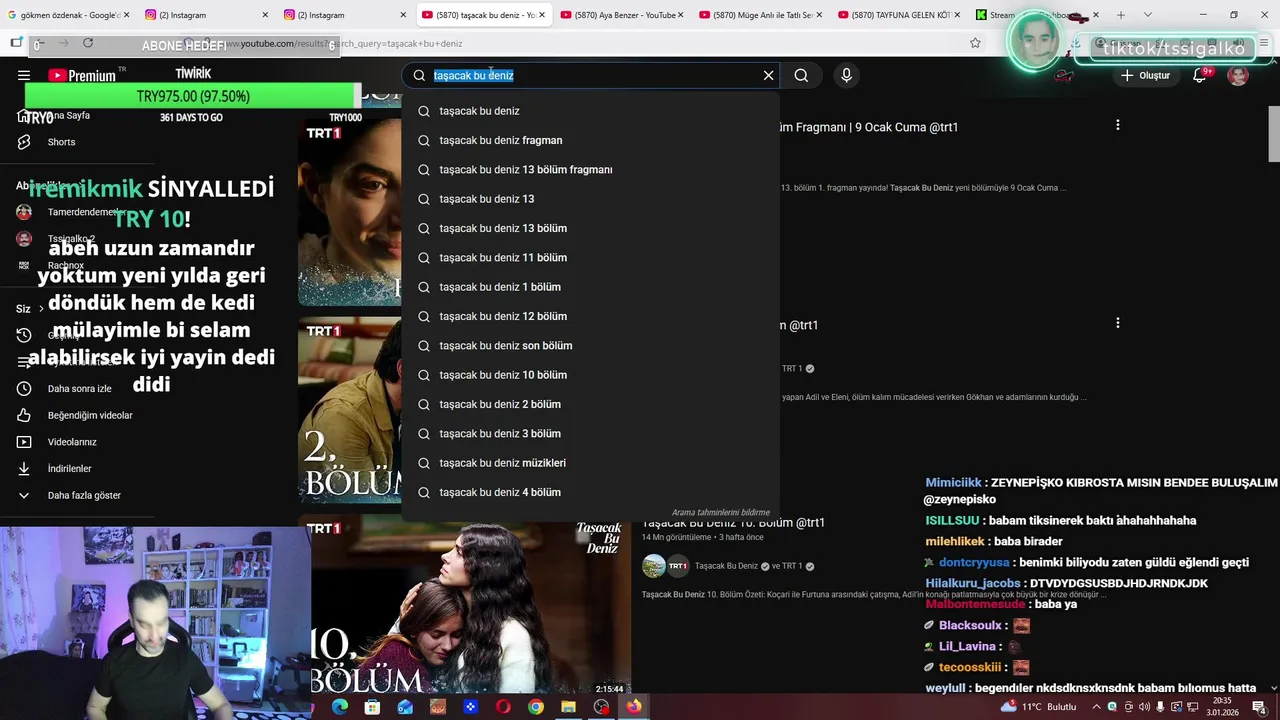Show hidden system tray icons chevron
This screenshot has height=720, width=1280.
(x=1096, y=707)
